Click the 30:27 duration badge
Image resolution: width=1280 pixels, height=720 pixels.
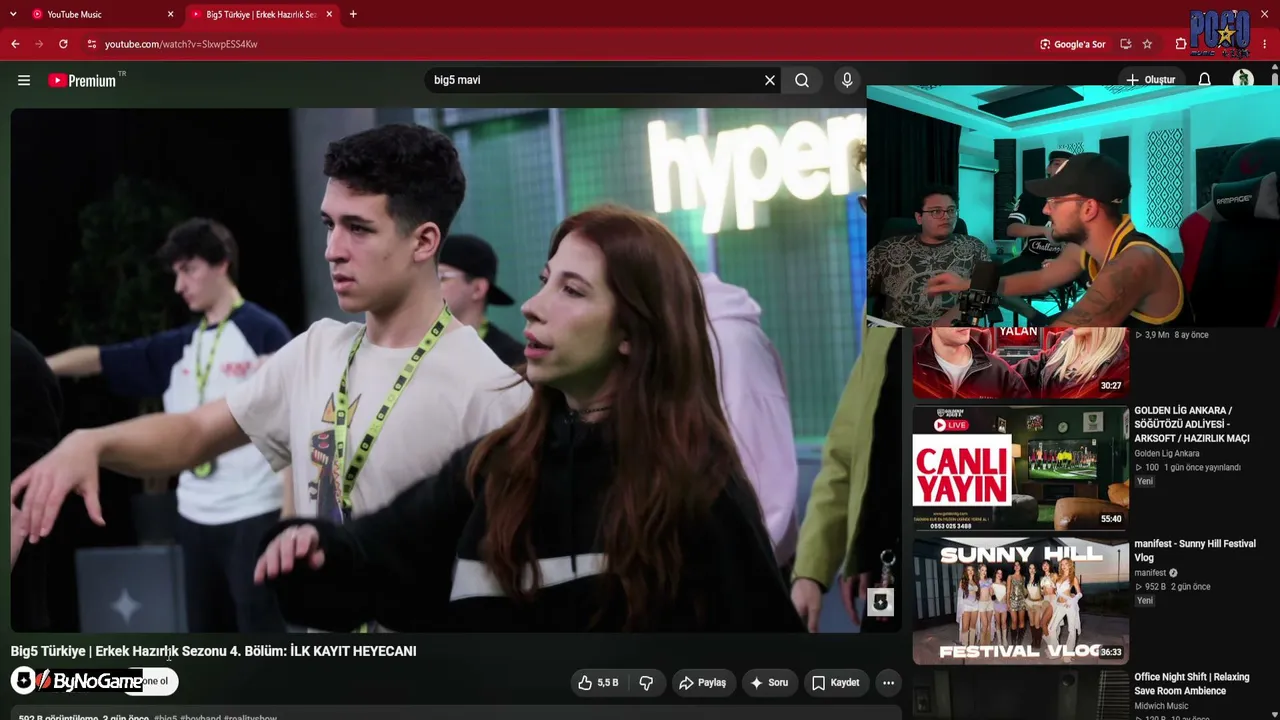1111,386
